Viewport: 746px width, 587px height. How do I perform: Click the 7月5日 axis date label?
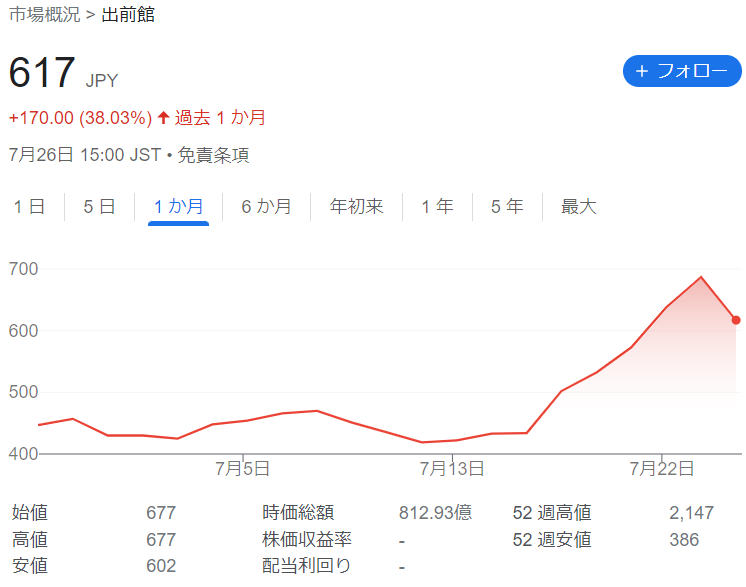(x=243, y=469)
